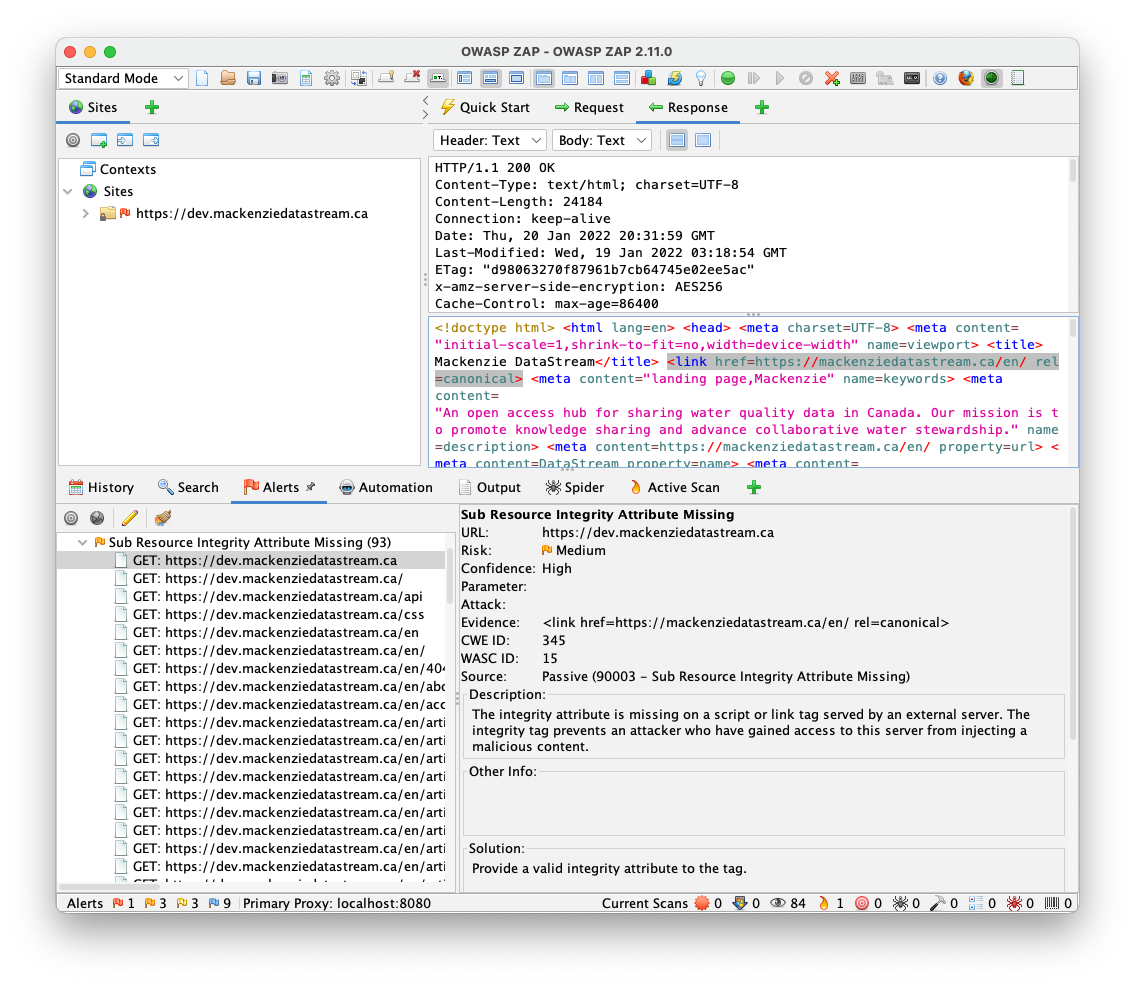1135x987 pixels.
Task: Open the Active Scan tab
Action: tap(674, 488)
